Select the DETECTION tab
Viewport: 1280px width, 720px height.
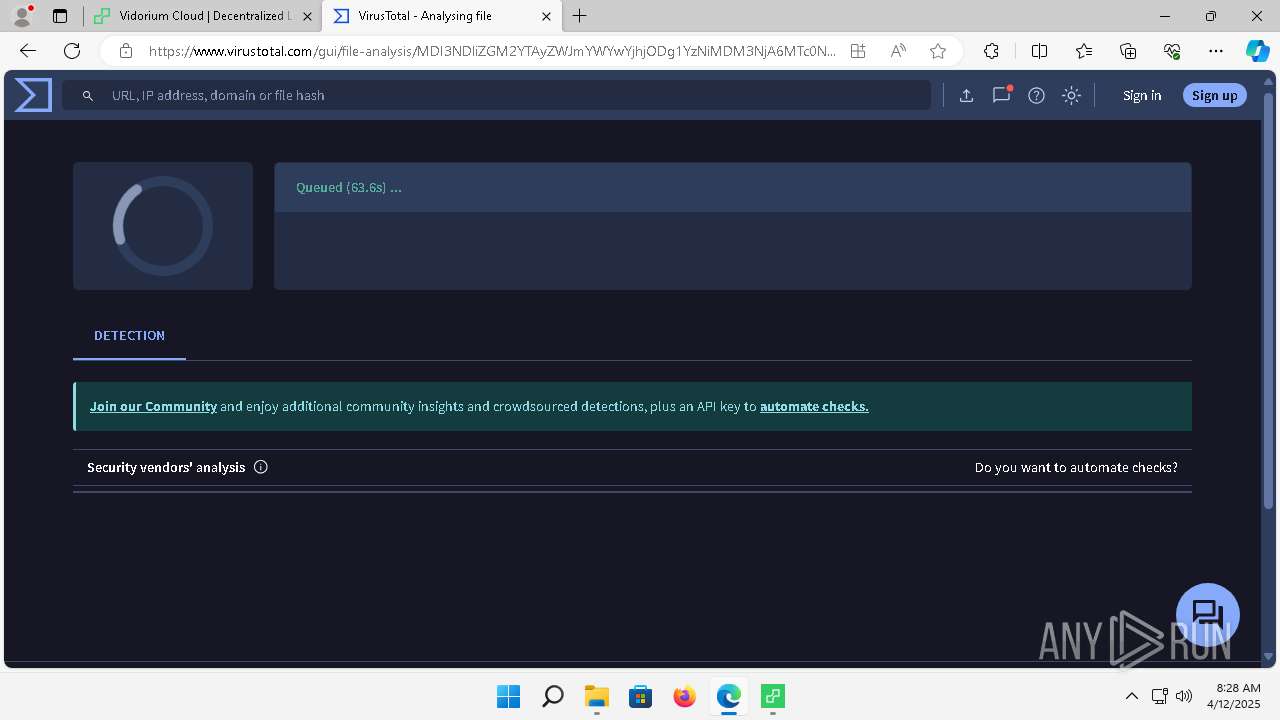click(129, 336)
